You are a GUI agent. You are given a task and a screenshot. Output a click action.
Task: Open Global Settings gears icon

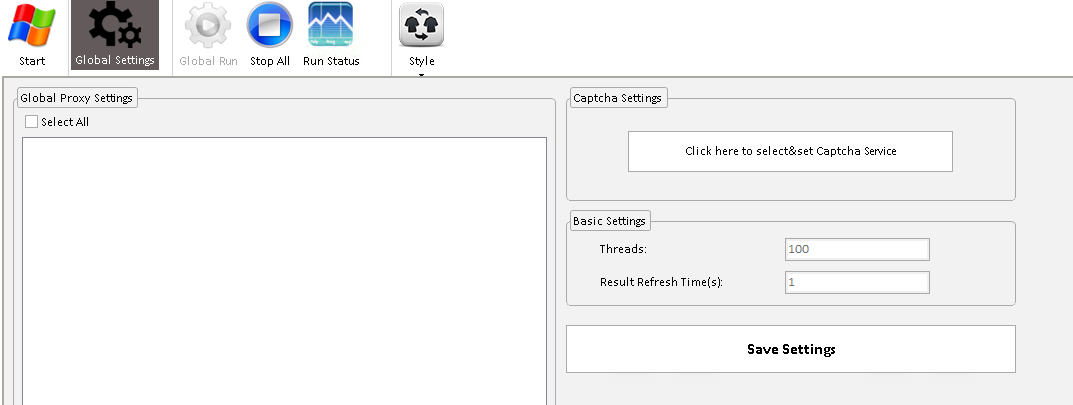point(115,25)
